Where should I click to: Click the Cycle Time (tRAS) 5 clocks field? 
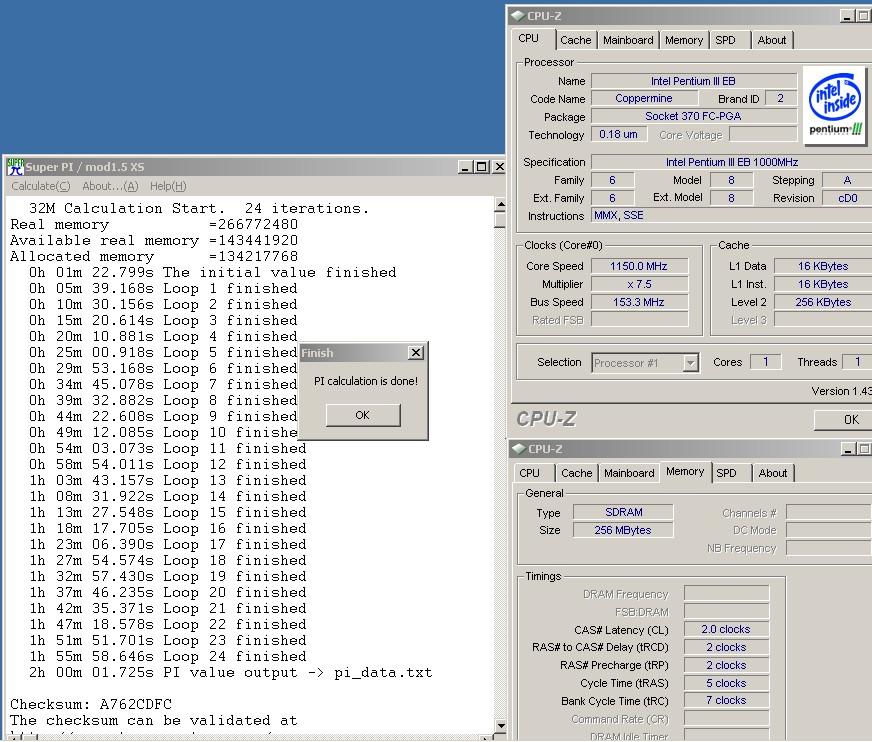click(x=726, y=683)
